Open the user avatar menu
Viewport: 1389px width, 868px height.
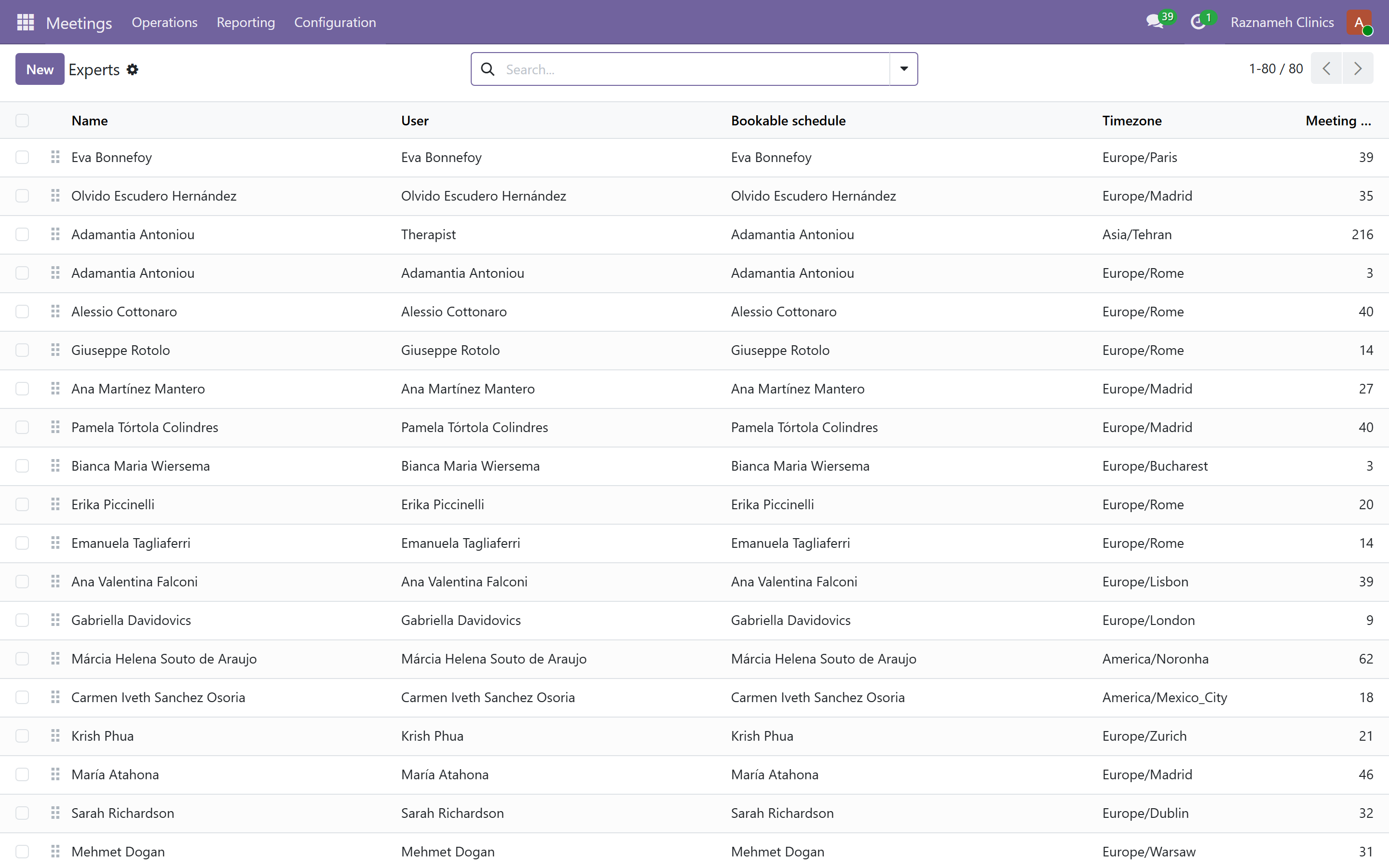[1359, 22]
